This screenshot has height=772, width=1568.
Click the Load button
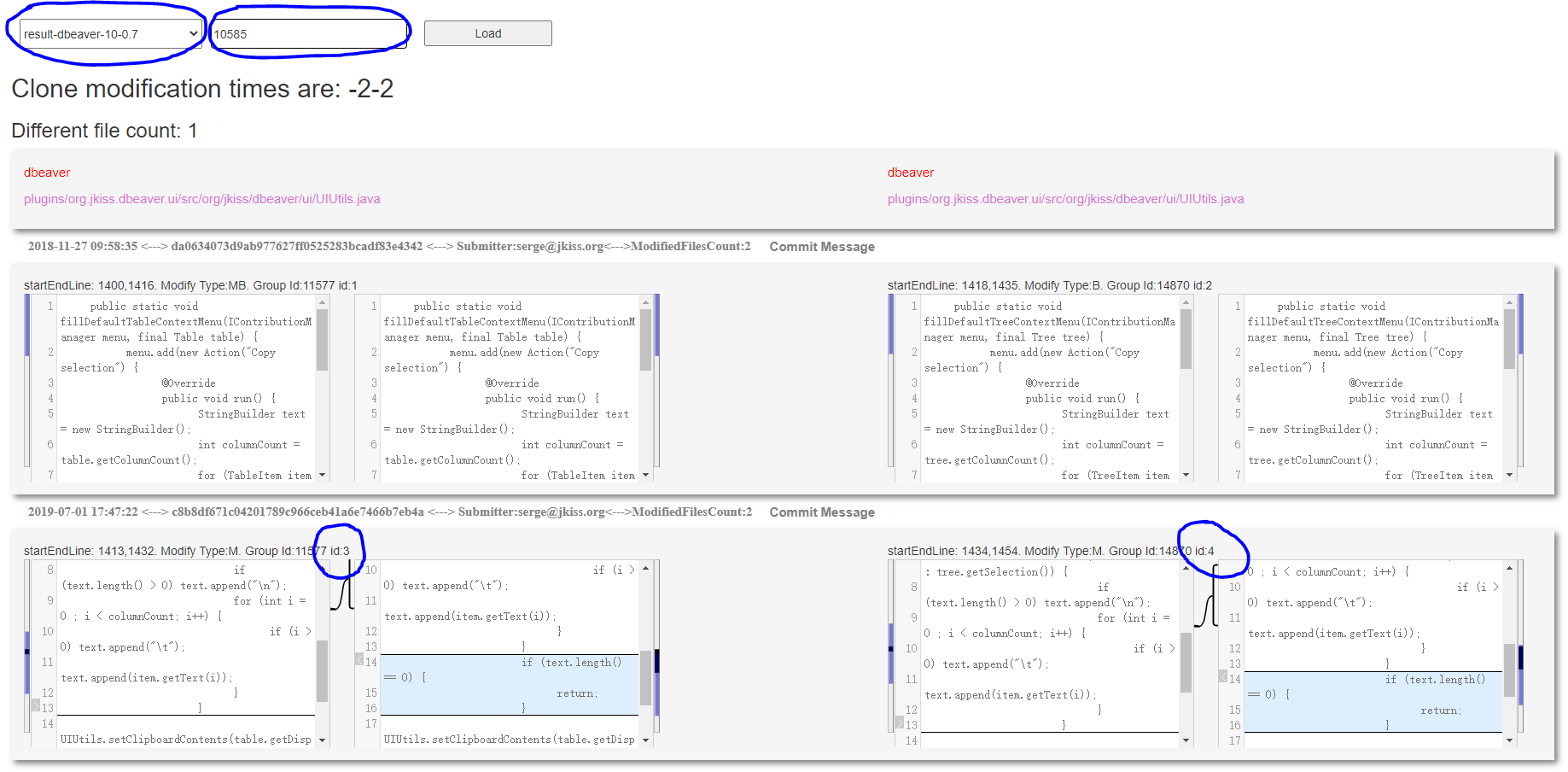[x=487, y=32]
